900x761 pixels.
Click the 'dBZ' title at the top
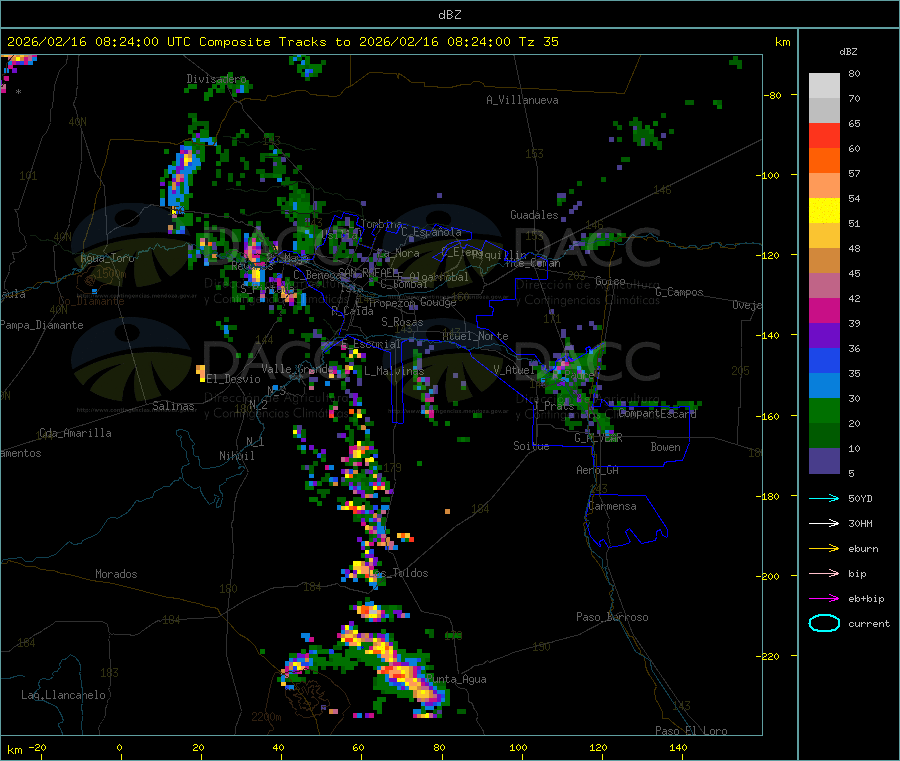coord(449,15)
